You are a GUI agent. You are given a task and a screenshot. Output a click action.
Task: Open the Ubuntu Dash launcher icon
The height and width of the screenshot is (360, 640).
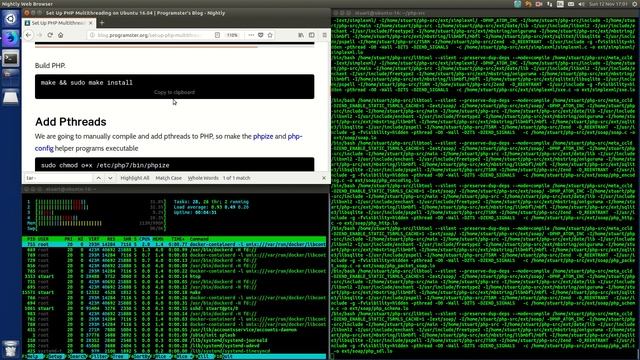[11, 19]
